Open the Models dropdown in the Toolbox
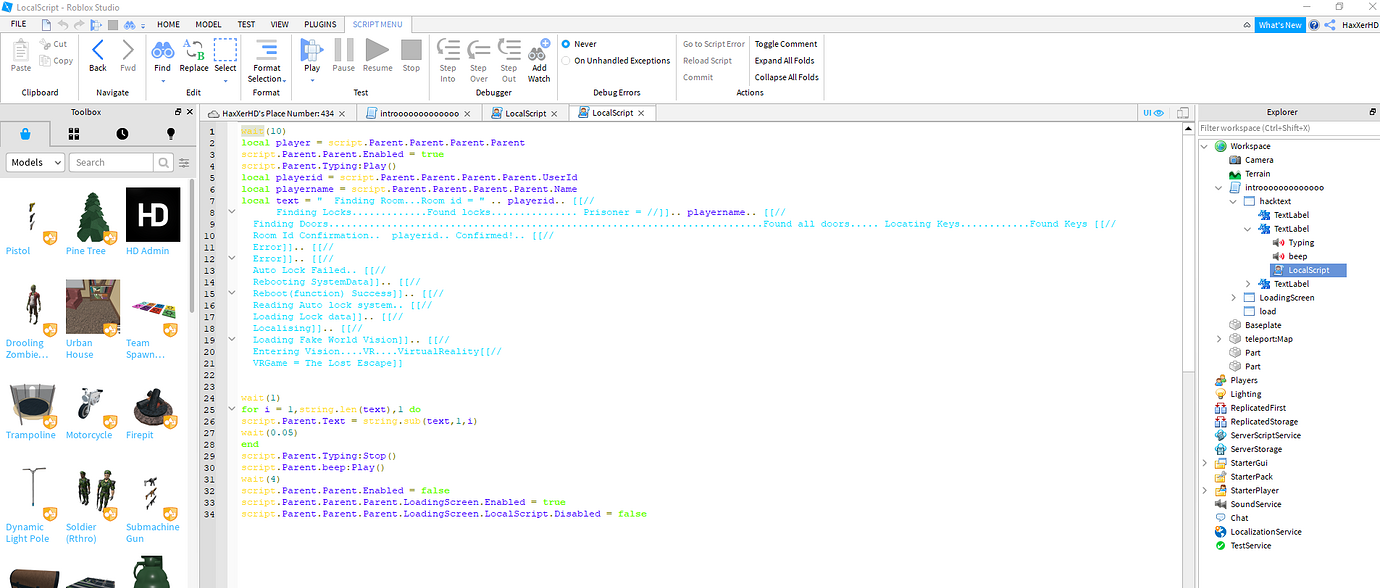1380x588 pixels. (x=34, y=161)
